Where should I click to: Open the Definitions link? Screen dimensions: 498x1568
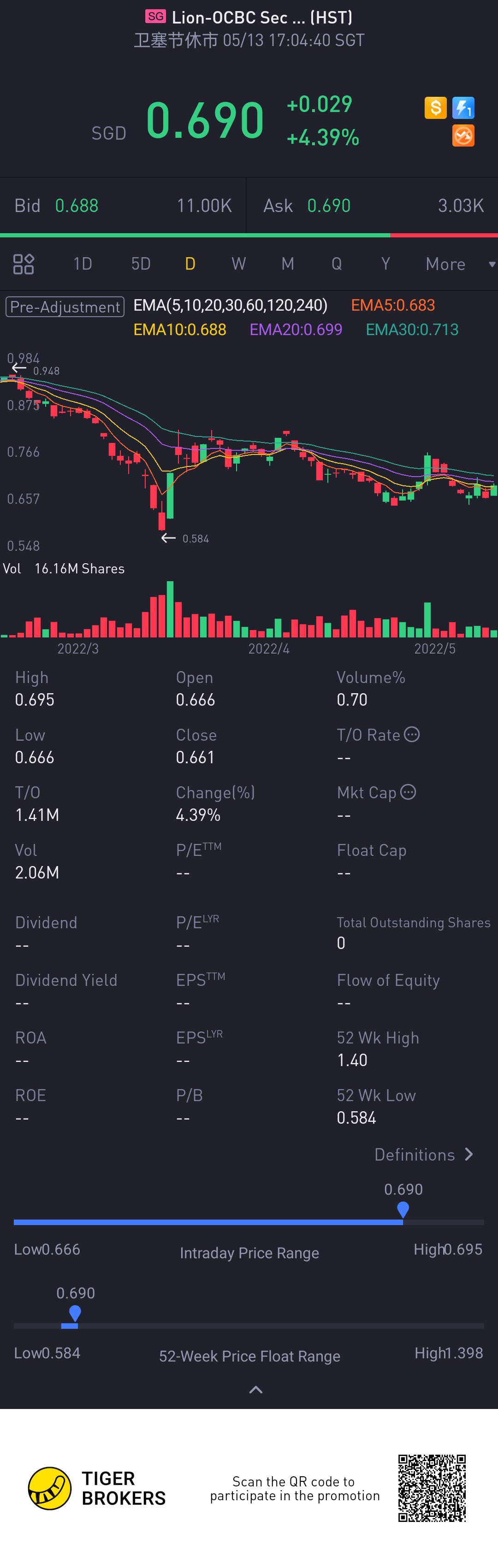424,1154
